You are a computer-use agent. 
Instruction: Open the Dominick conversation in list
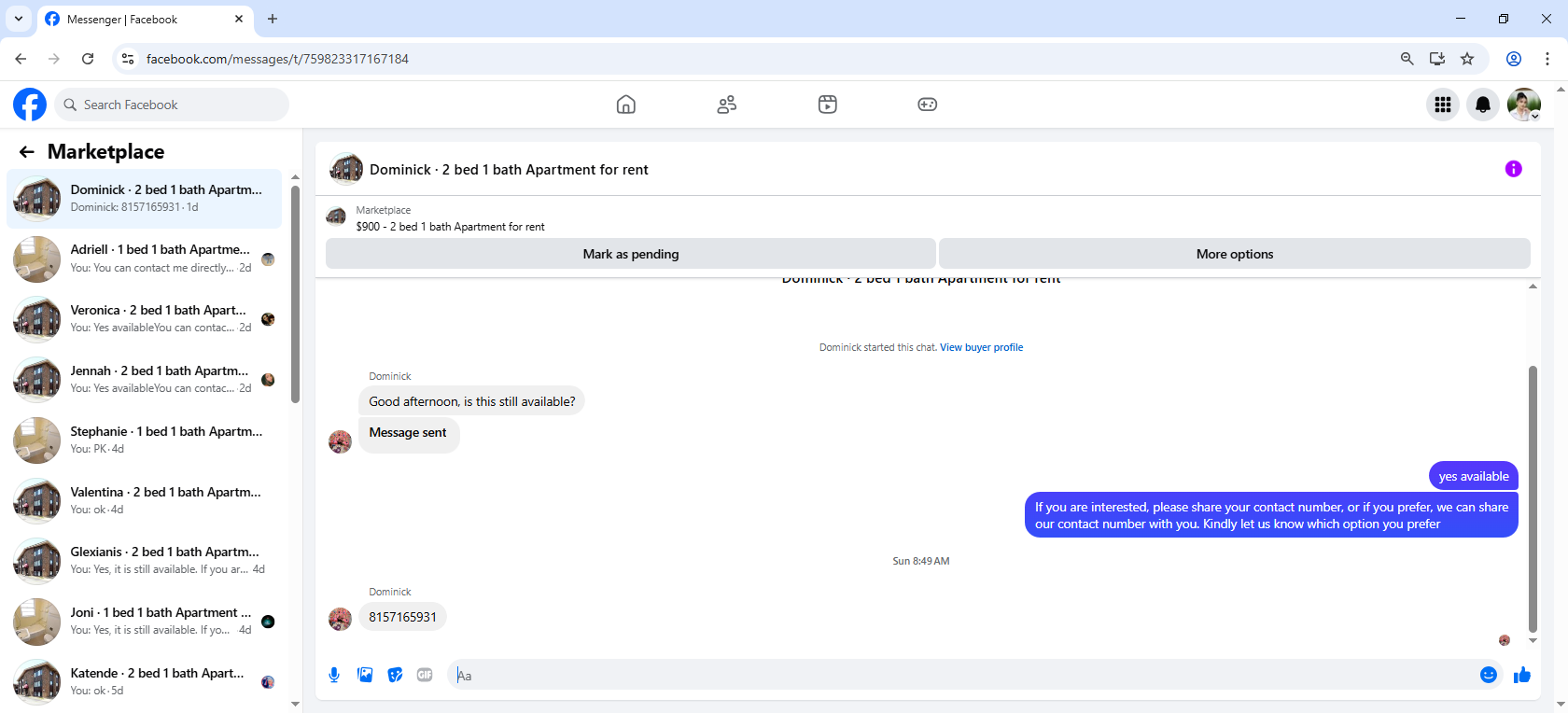145,199
